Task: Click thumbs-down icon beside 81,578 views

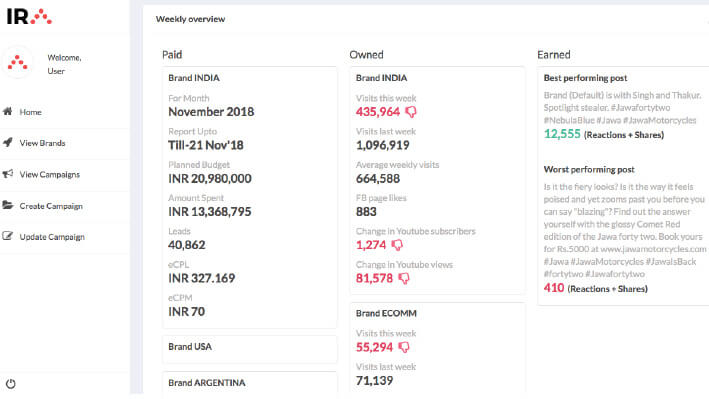Action: [404, 279]
